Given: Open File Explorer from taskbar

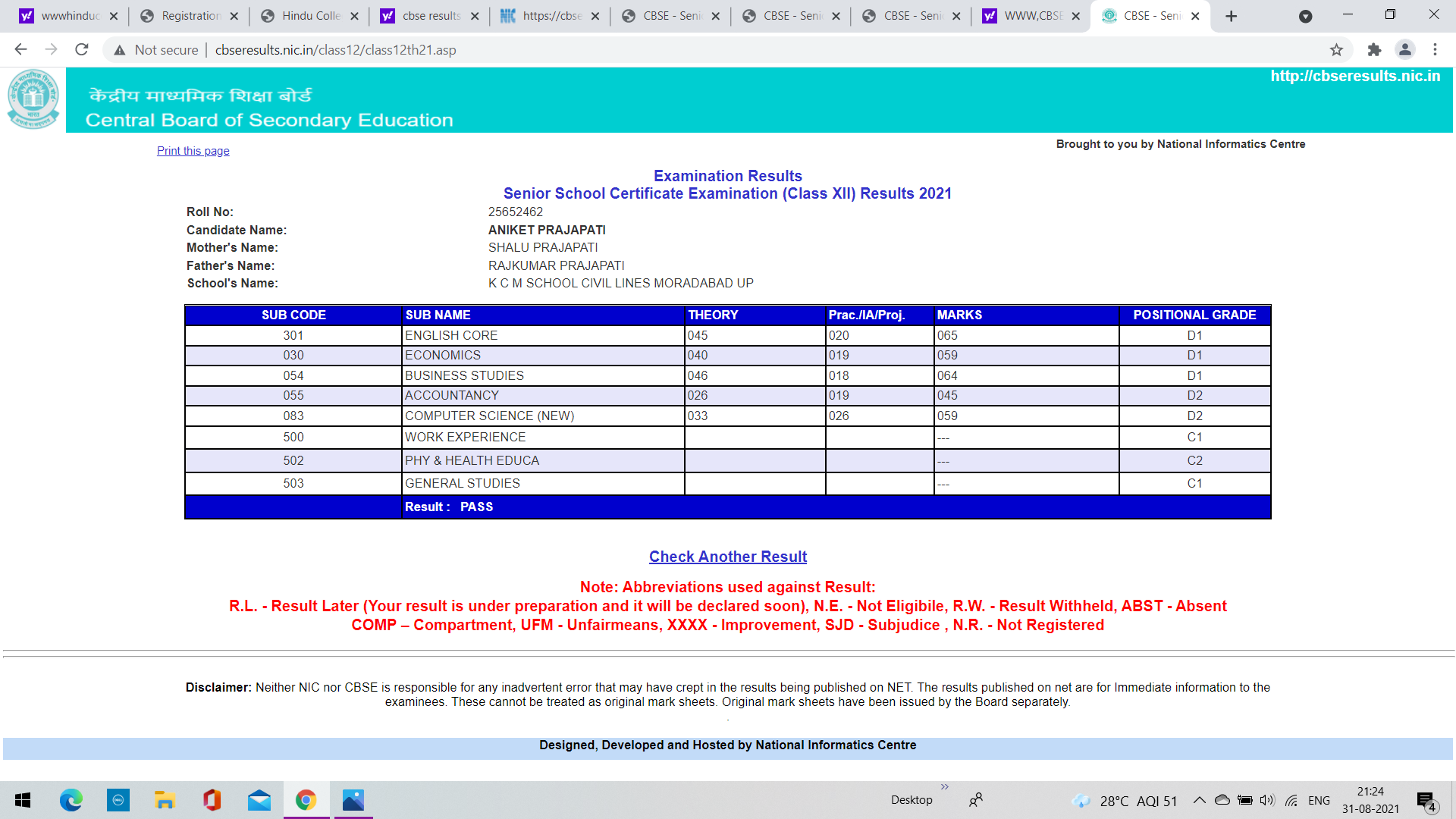Looking at the screenshot, I should tap(165, 800).
